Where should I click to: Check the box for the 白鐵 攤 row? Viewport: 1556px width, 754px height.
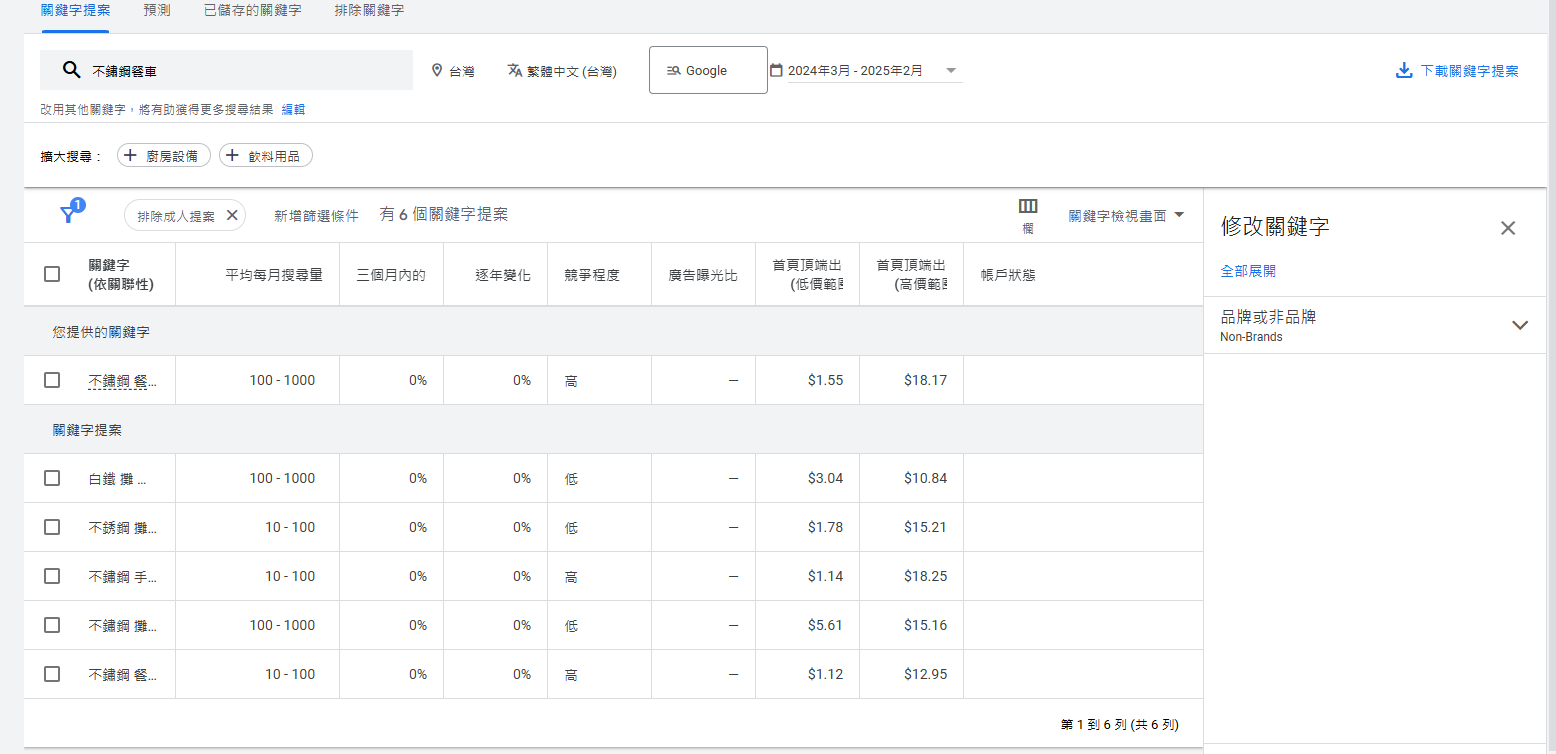point(52,478)
